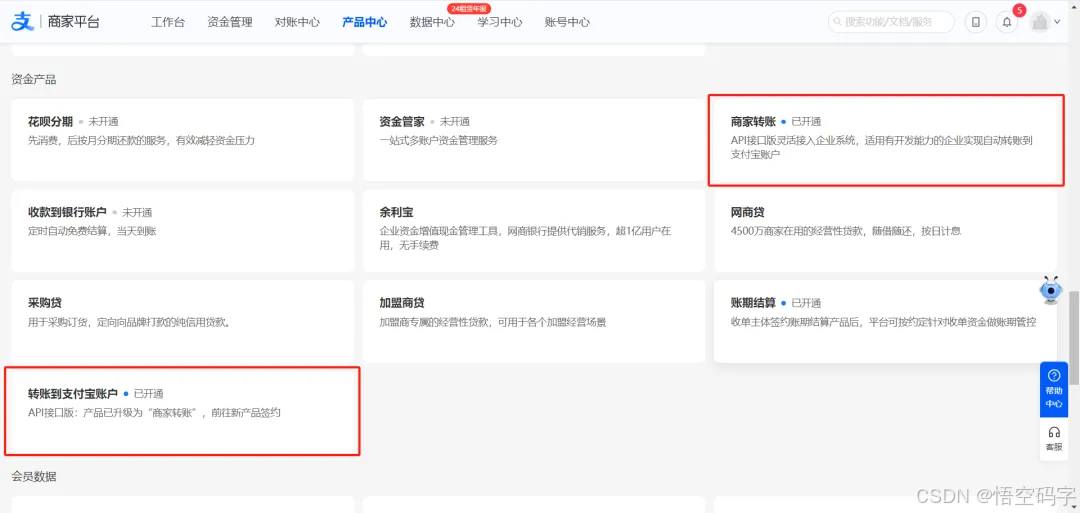Open the 加盟商贷 product card

click(x=534, y=321)
